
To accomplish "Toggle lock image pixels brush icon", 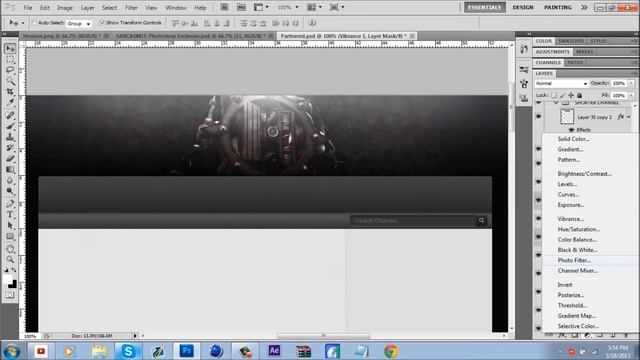I will (x=562, y=95).
